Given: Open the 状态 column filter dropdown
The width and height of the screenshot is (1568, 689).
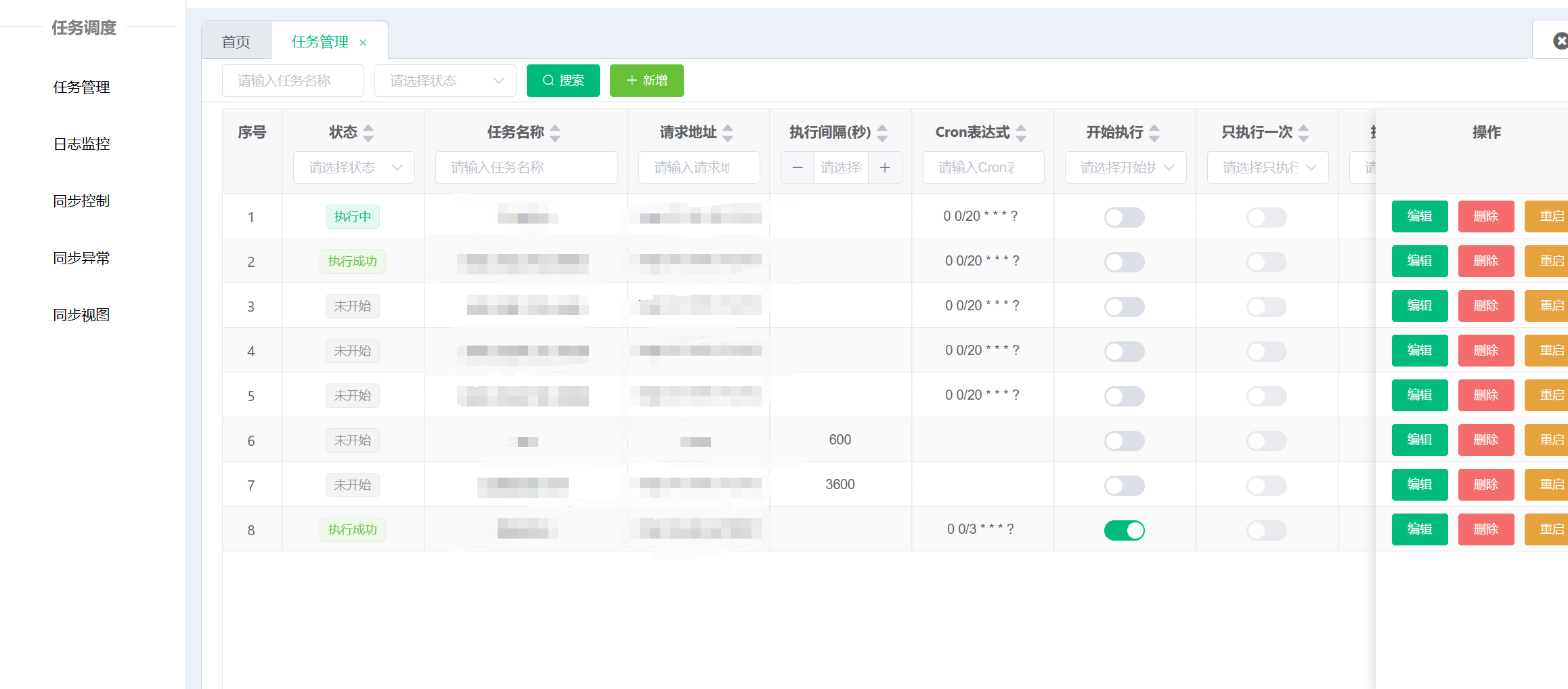Looking at the screenshot, I should [x=354, y=167].
